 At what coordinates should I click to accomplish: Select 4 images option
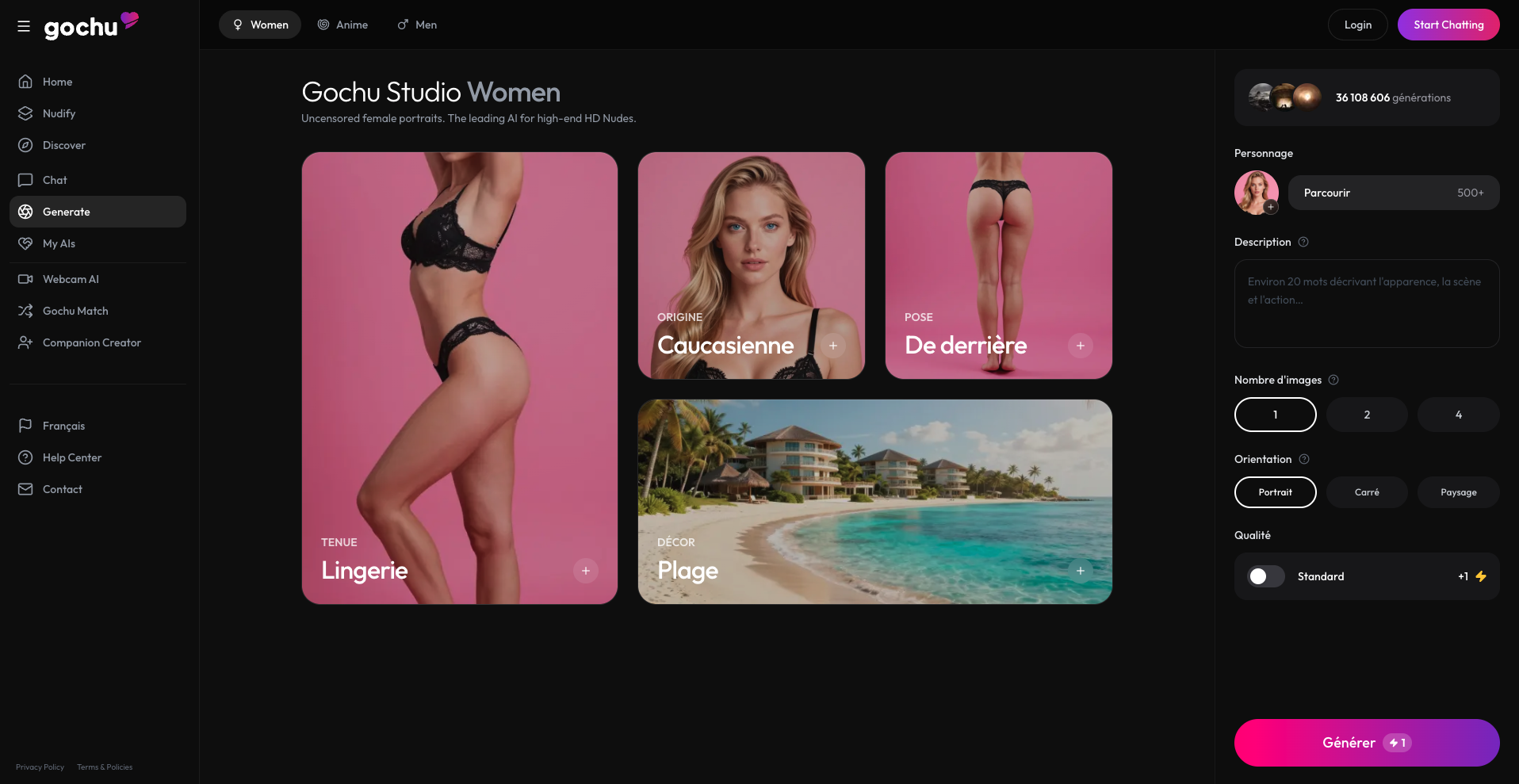pos(1459,415)
